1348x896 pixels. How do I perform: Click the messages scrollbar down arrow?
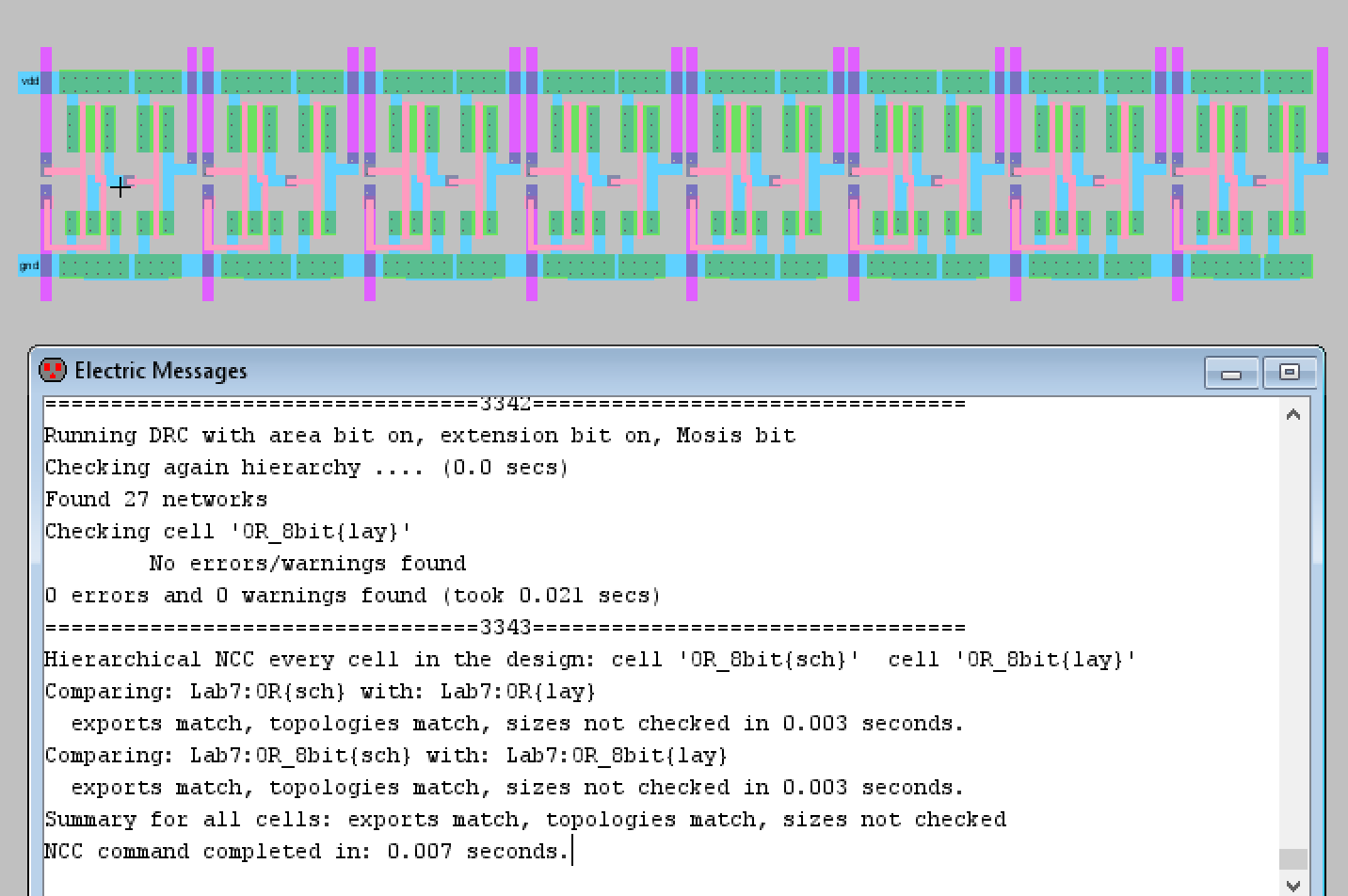[x=1293, y=886]
